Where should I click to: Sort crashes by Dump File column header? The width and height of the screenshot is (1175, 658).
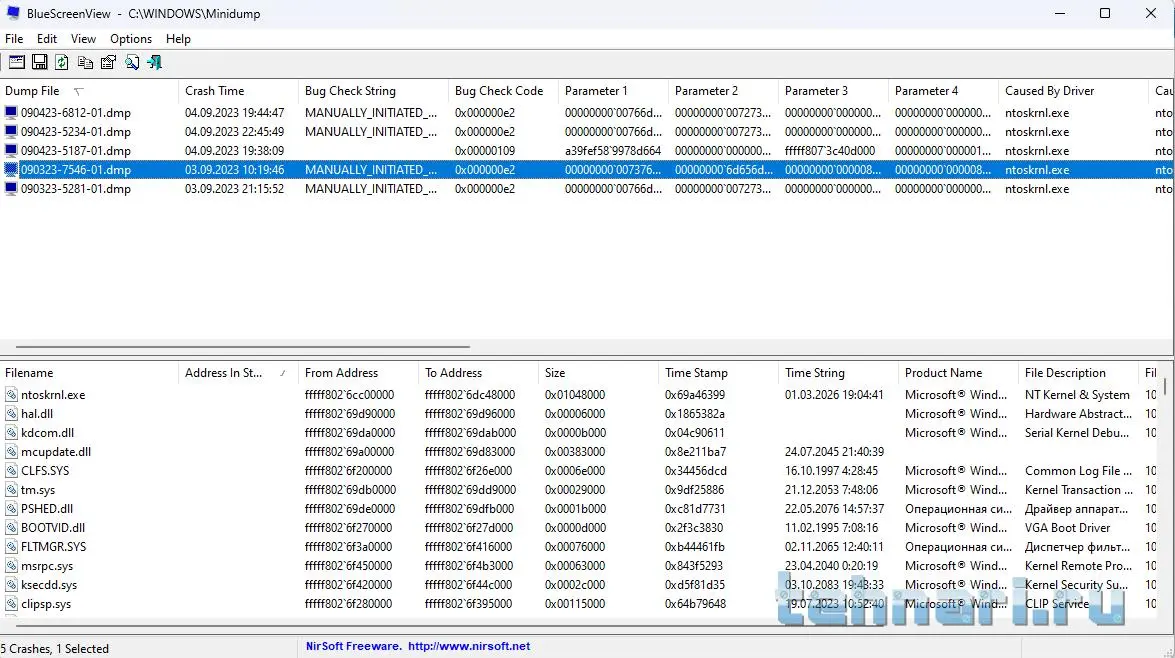(32, 91)
